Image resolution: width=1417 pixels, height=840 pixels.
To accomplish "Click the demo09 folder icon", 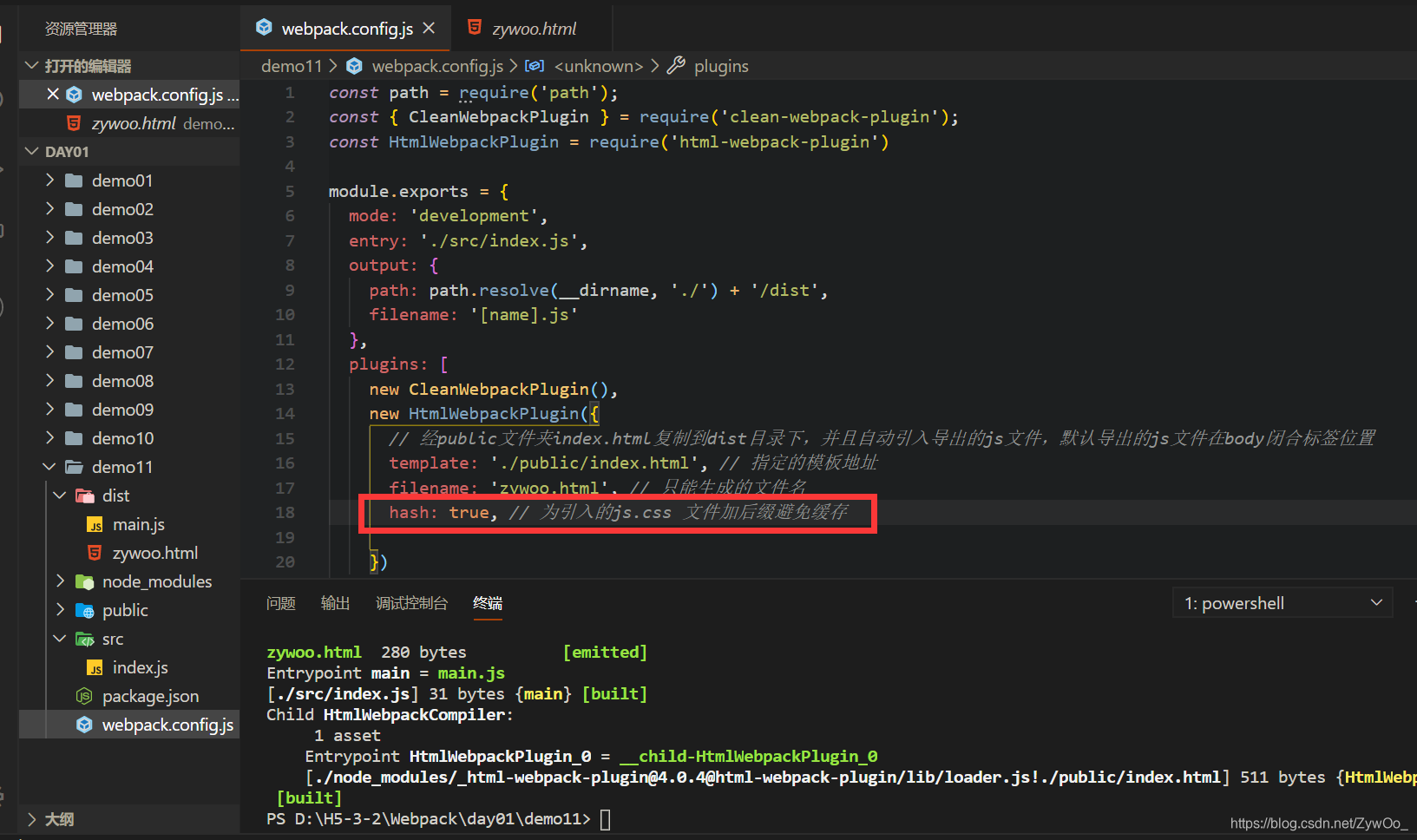I will (x=75, y=410).
